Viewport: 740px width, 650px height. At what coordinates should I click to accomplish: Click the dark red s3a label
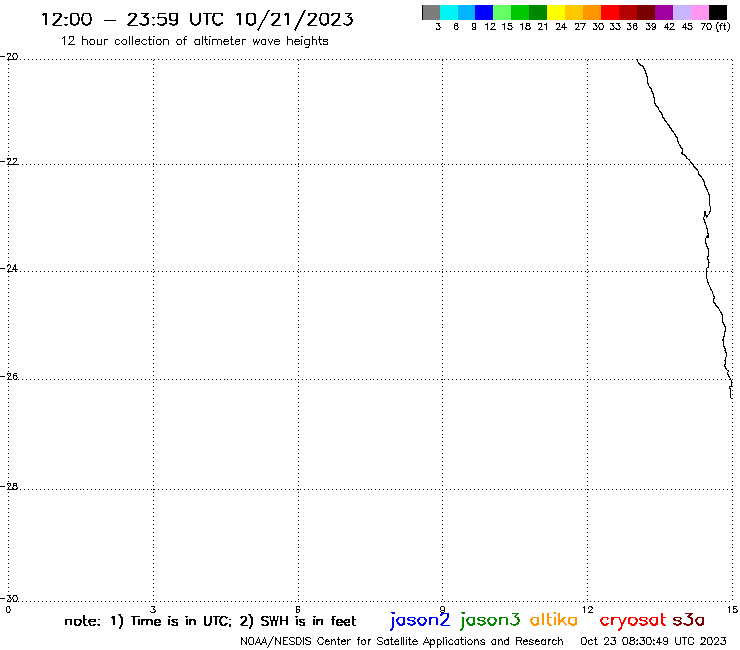click(688, 620)
